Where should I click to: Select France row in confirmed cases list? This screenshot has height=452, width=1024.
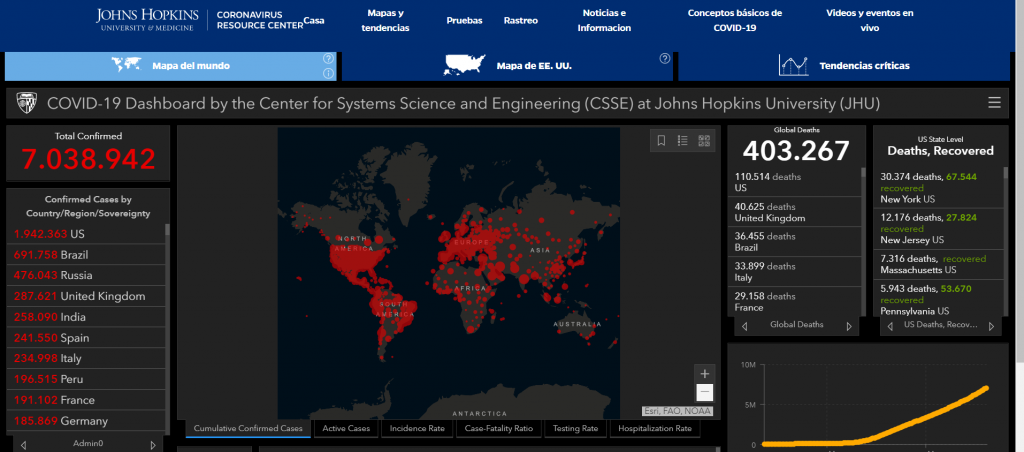pyautogui.click(x=86, y=400)
